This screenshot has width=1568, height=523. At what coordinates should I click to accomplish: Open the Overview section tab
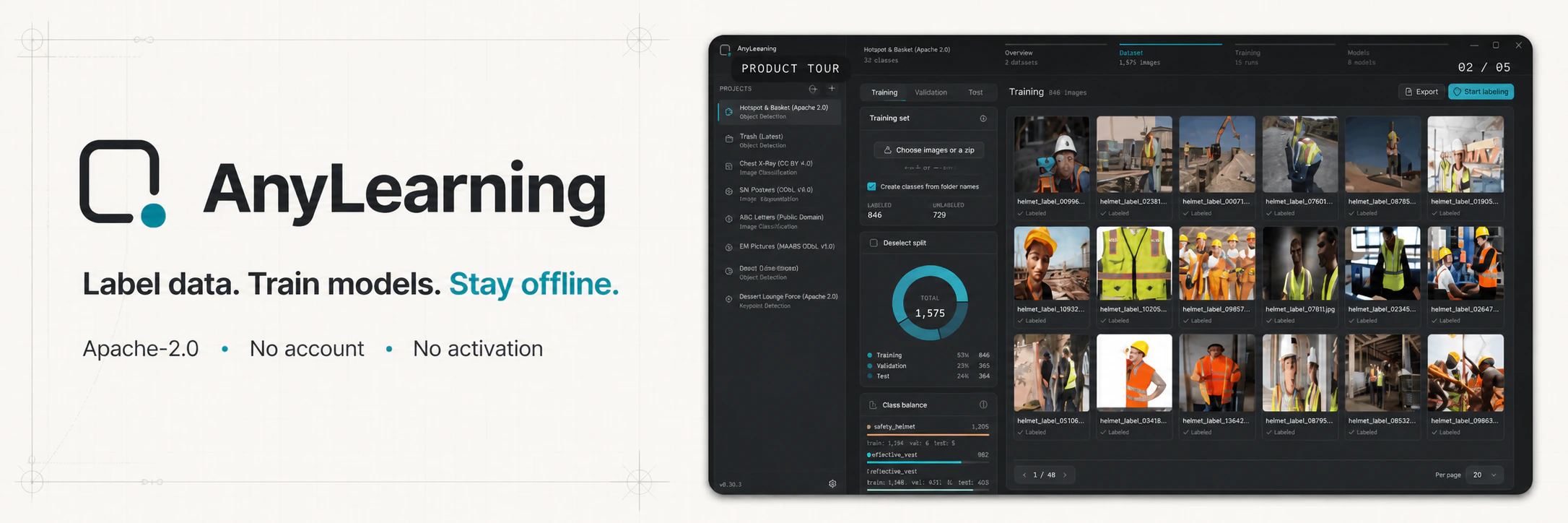click(x=1055, y=56)
